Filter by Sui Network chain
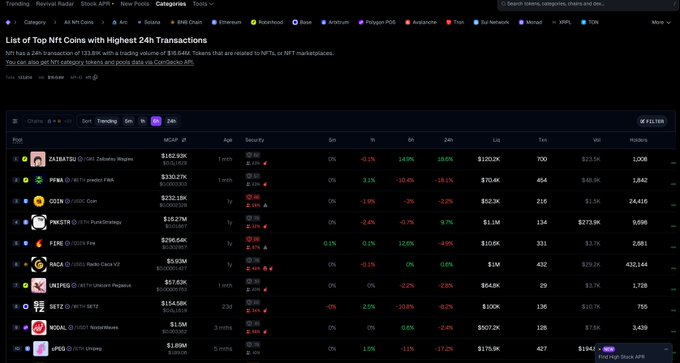This screenshot has width=680, height=363. (491, 22)
